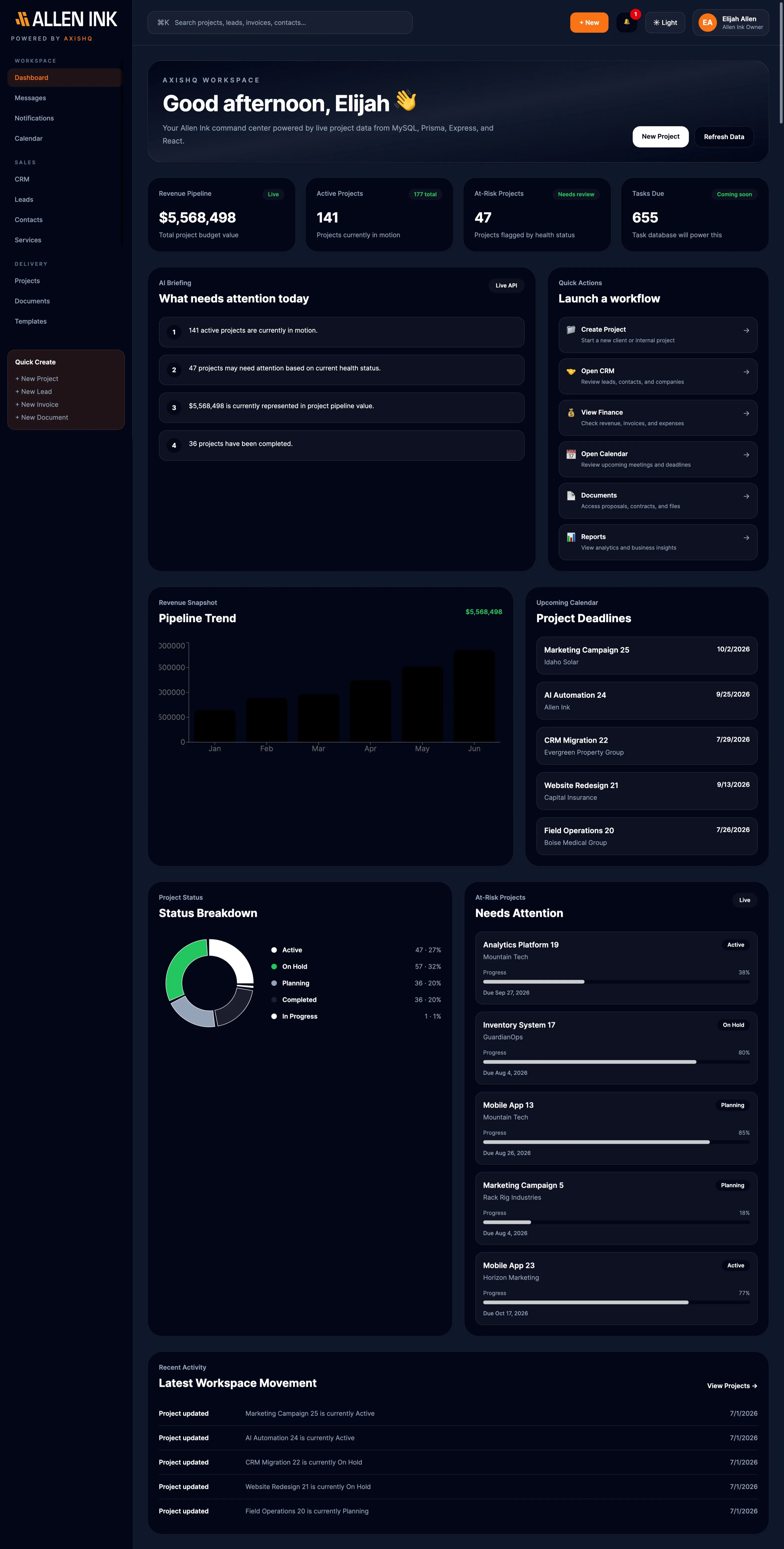Click '47 projects may need attention' briefing
This screenshot has height=1549, width=784.
(342, 370)
